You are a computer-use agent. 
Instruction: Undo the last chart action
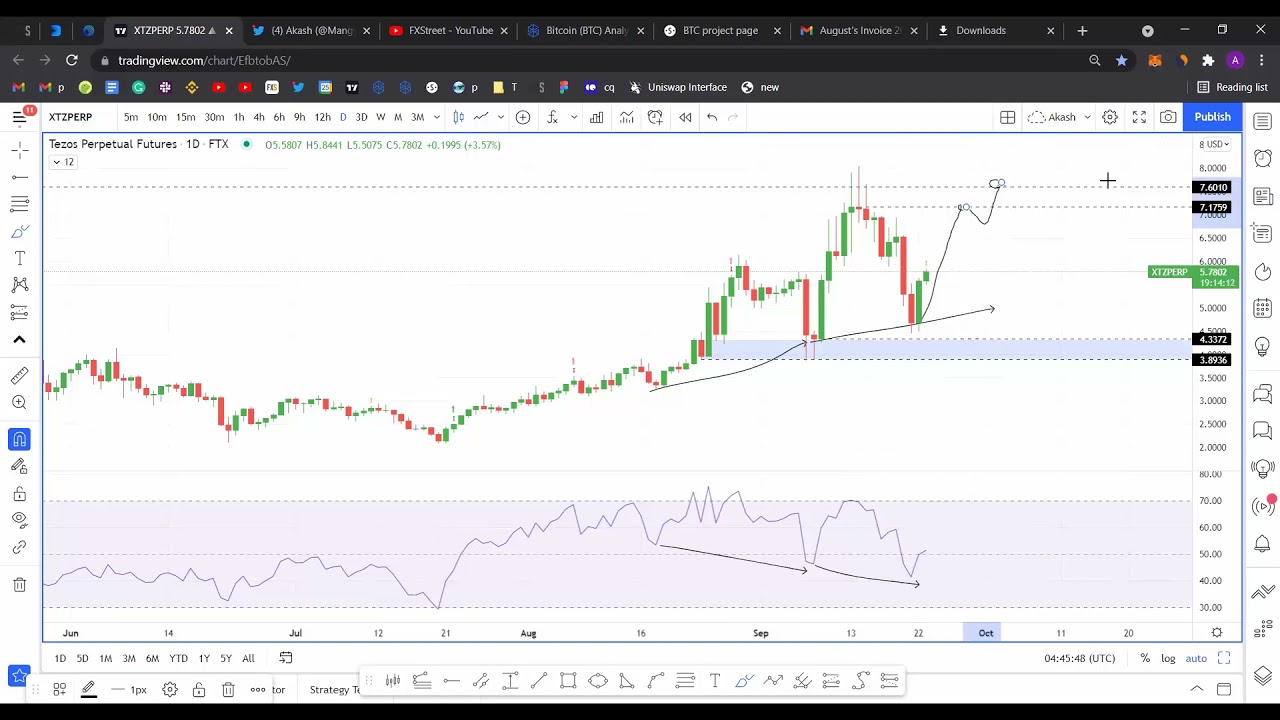click(x=712, y=117)
